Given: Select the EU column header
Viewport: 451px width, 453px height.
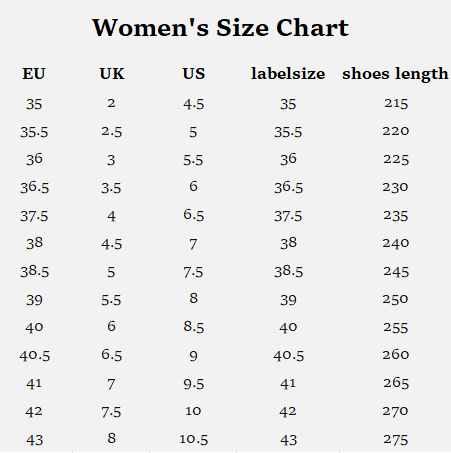Looking at the screenshot, I should (x=34, y=74).
